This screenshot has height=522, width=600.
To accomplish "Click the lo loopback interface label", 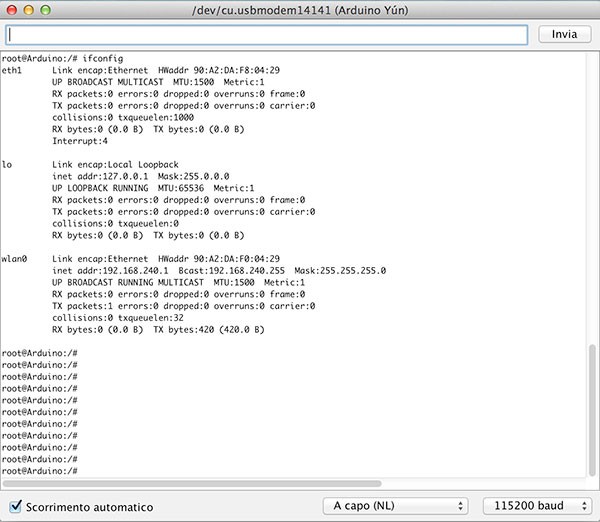I will click(x=7, y=165).
